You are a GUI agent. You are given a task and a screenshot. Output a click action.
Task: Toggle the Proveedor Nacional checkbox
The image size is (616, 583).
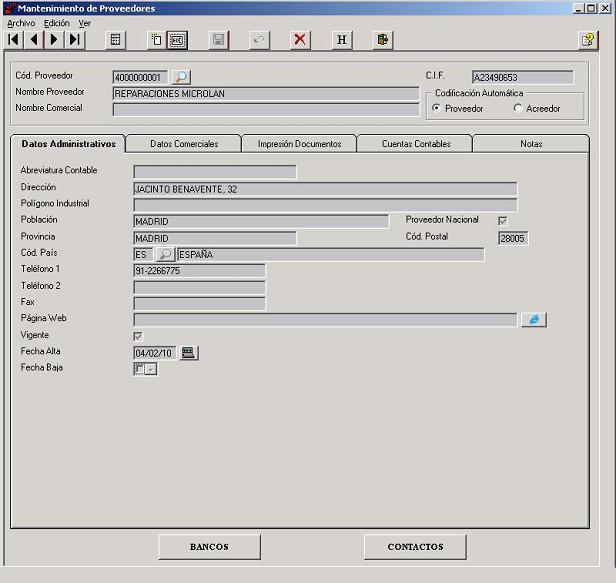[502, 221]
